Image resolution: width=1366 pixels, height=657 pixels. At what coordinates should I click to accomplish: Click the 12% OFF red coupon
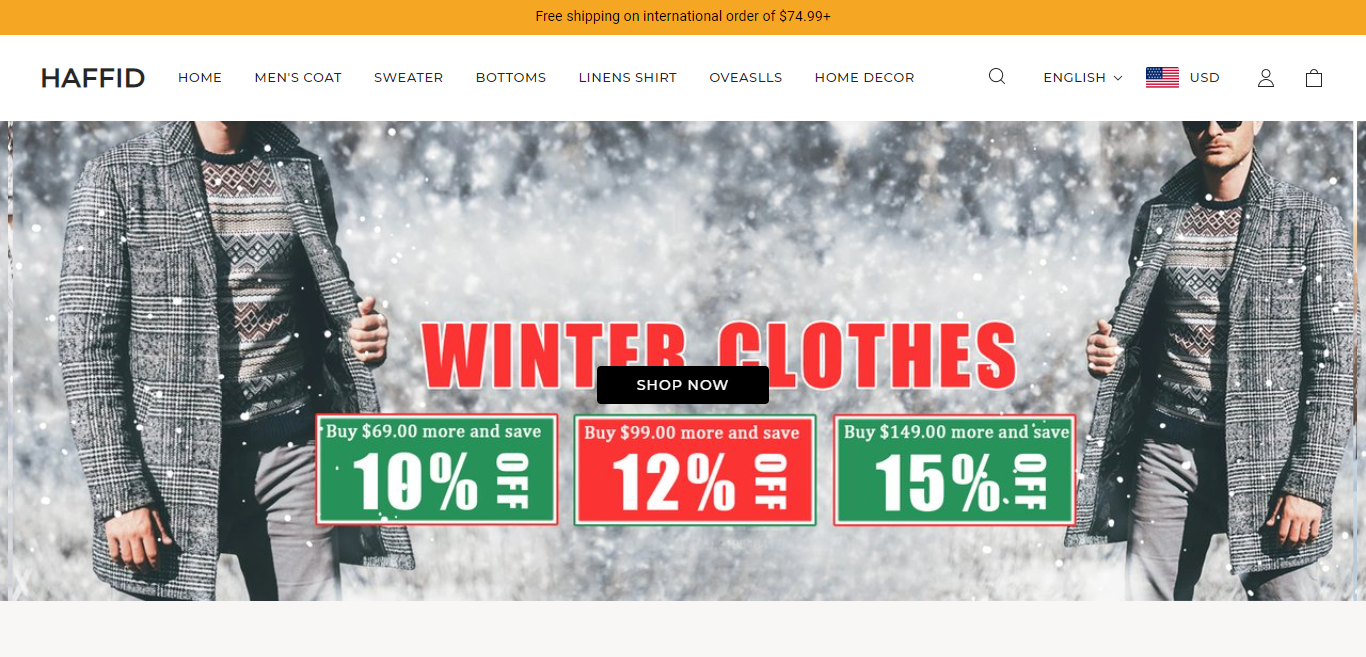tap(695, 470)
